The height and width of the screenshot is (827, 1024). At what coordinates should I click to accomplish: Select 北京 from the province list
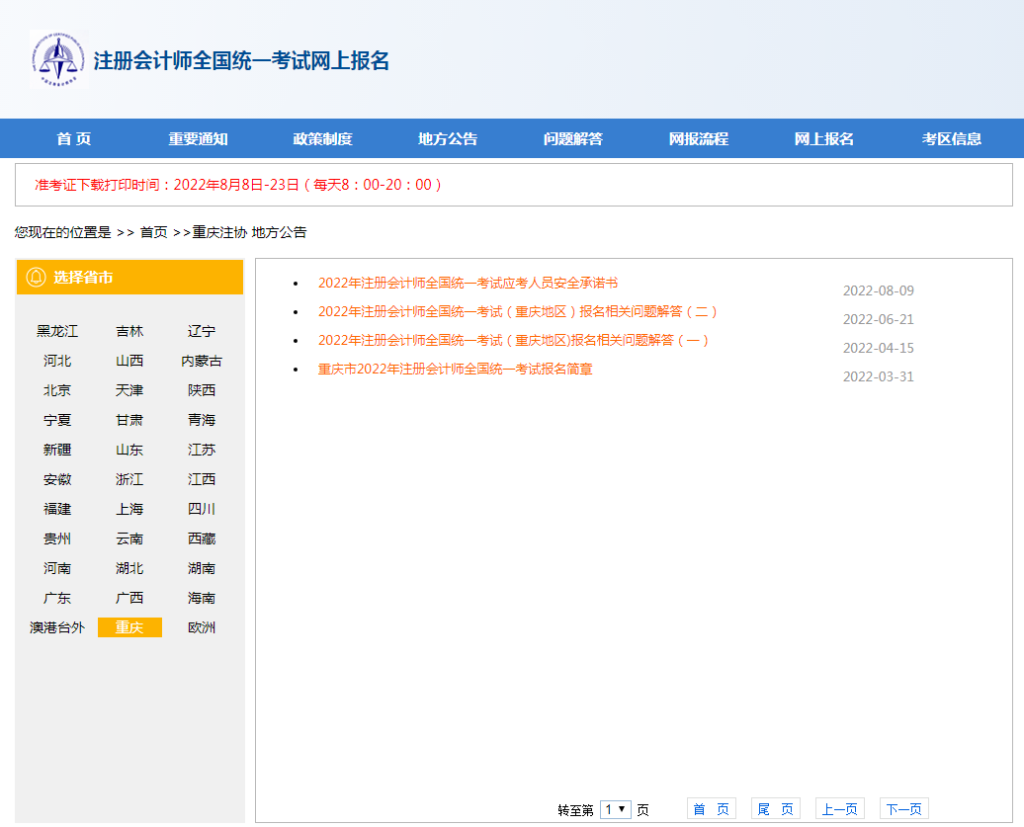tap(57, 390)
